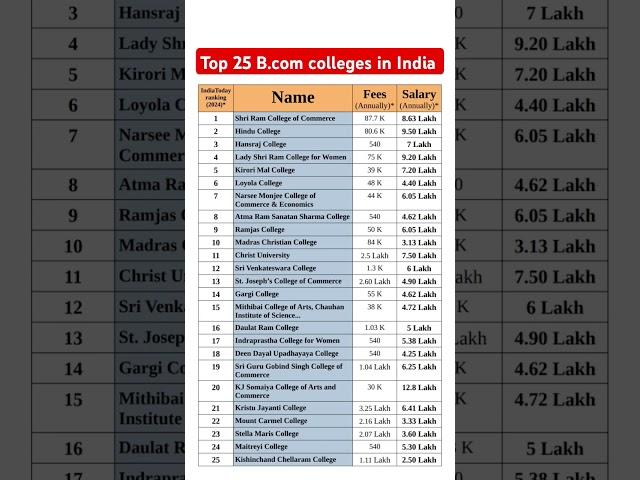Click the '87.7 K' fees value

click(x=374, y=118)
